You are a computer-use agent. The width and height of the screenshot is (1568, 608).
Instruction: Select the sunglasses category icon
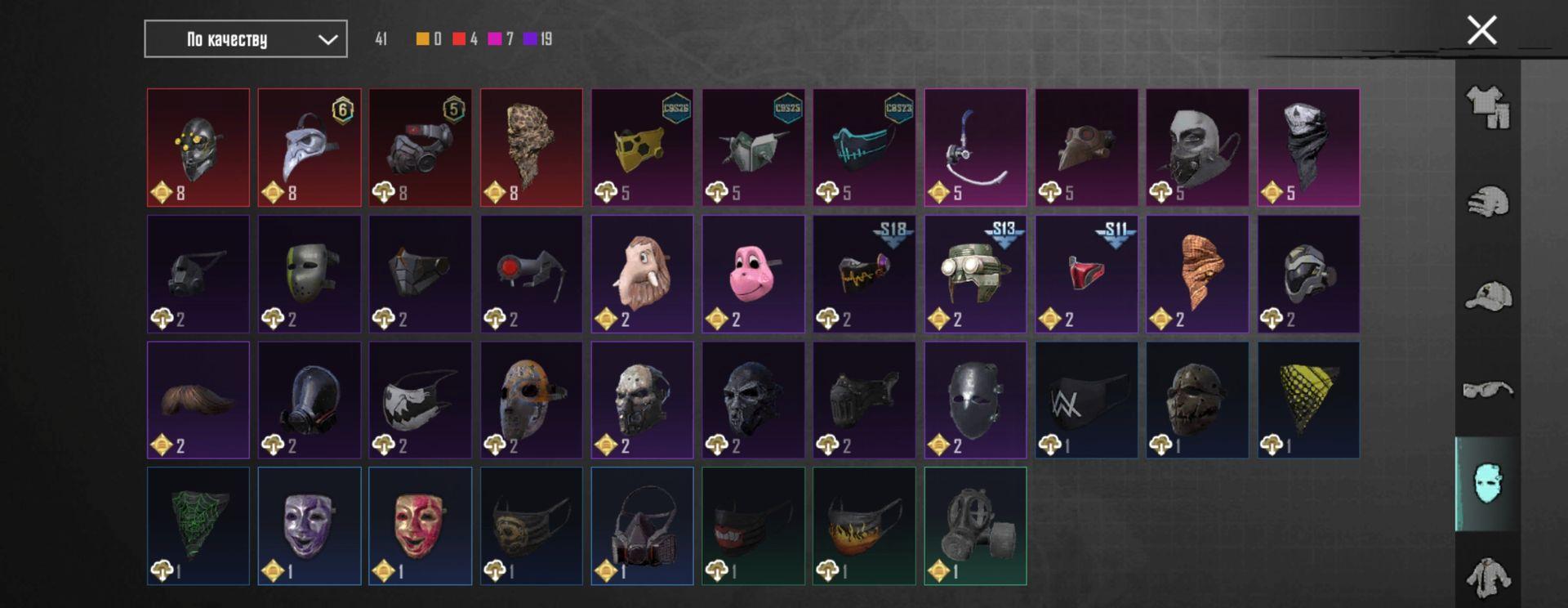coord(1488,390)
